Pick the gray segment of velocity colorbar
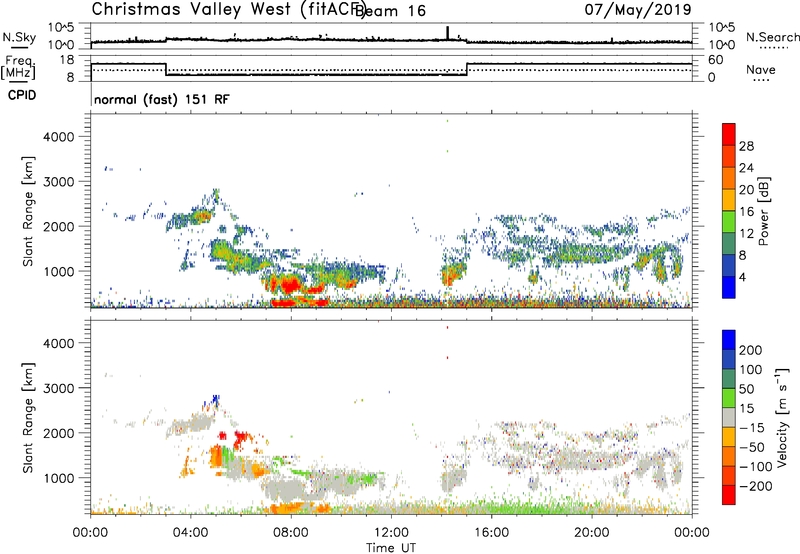 tap(729, 418)
